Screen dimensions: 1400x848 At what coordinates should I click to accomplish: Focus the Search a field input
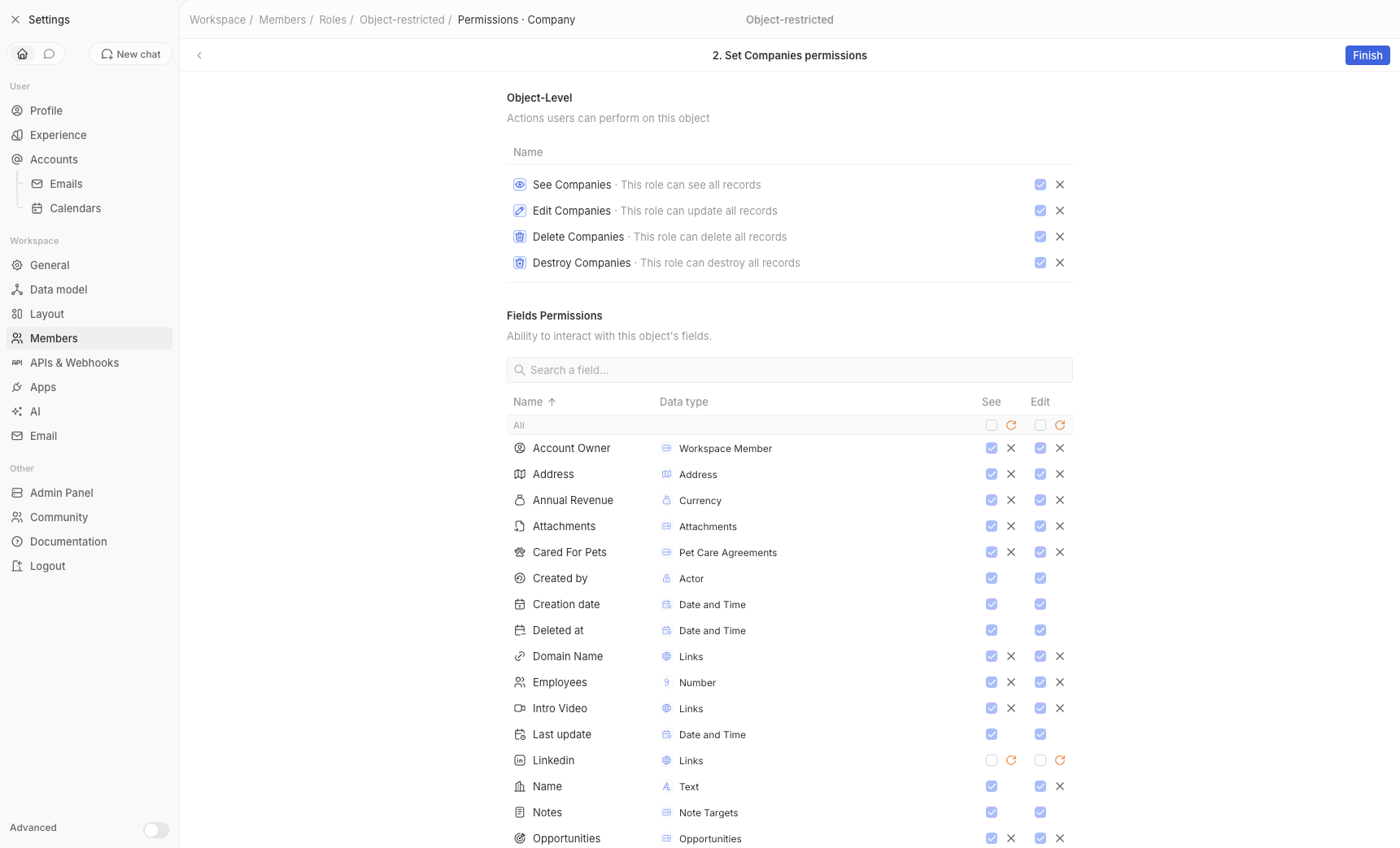789,370
